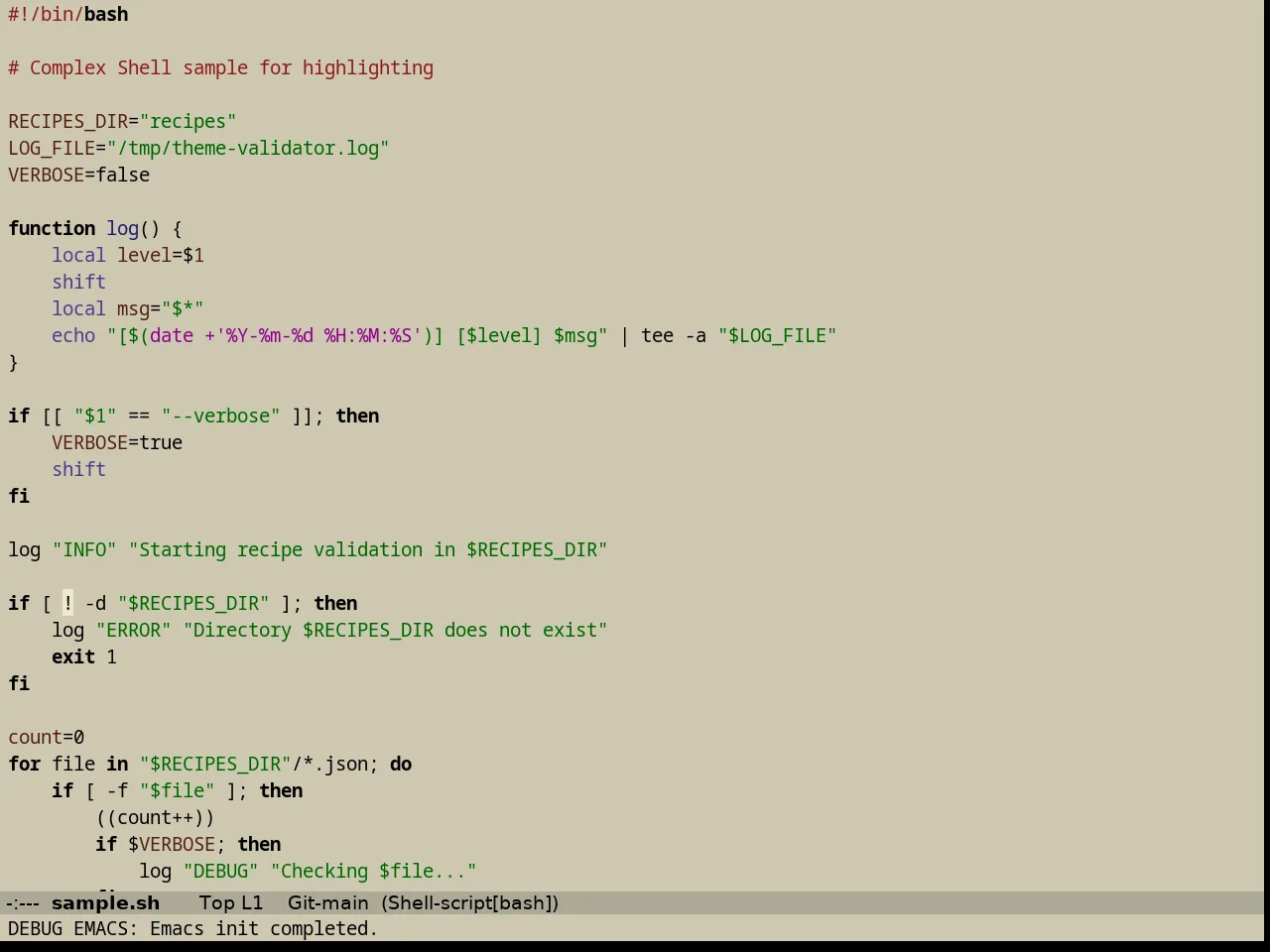Click 'local level=$1' line
This screenshot has width=1270, height=952.
pos(128,255)
